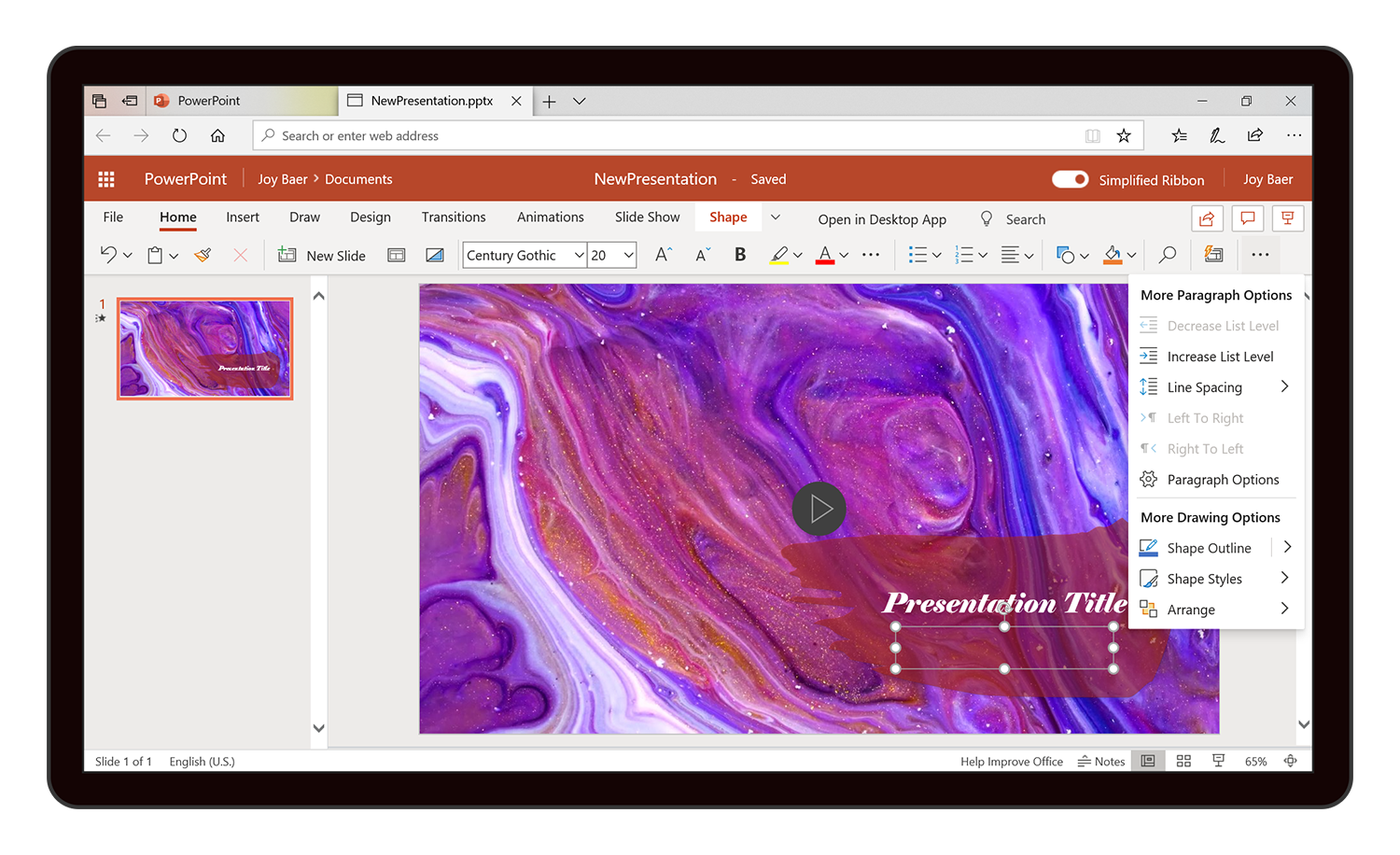Click the Fit to window icon
This screenshot has width=1400, height=855.
point(1291,761)
